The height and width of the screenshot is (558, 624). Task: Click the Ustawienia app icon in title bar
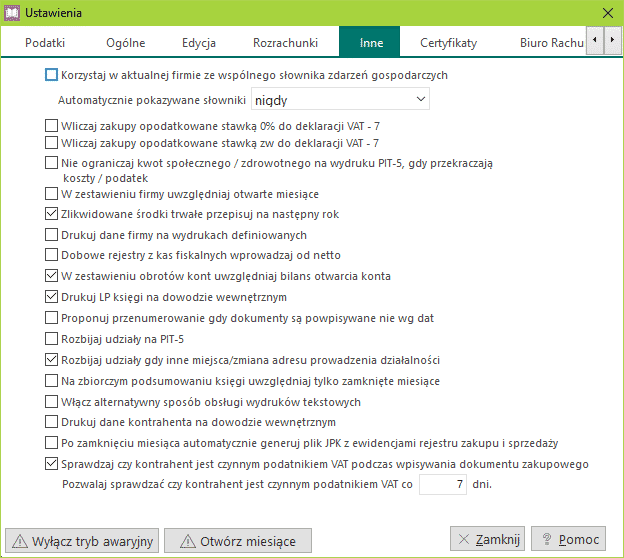click(12, 13)
